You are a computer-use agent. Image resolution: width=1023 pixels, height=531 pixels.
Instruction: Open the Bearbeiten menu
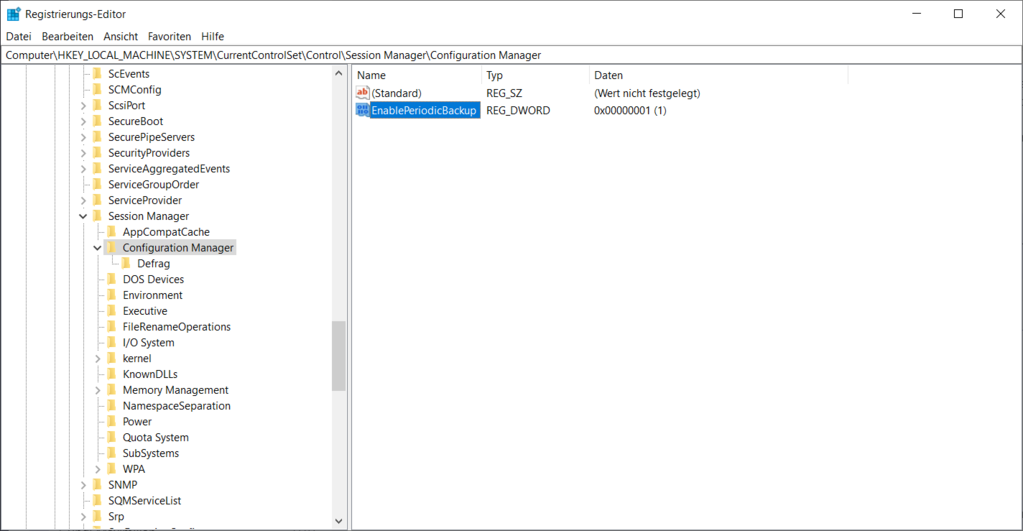pyautogui.click(x=67, y=37)
